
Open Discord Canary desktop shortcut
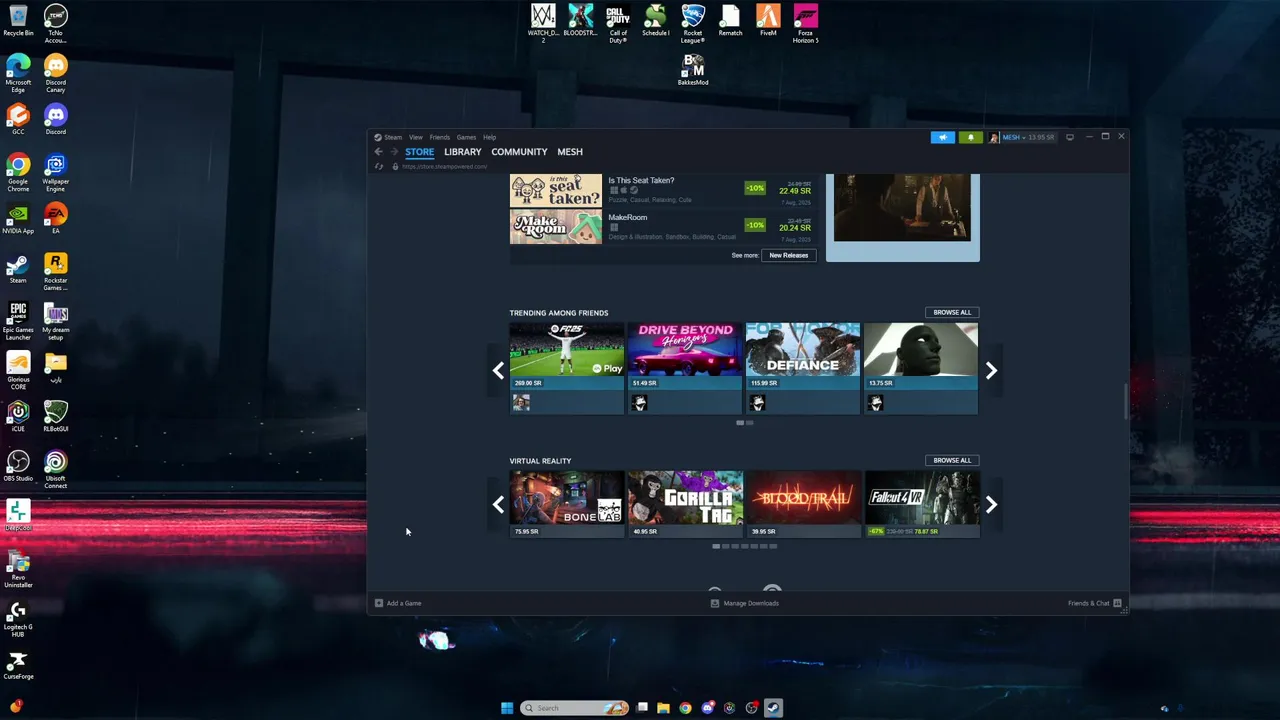(56, 74)
